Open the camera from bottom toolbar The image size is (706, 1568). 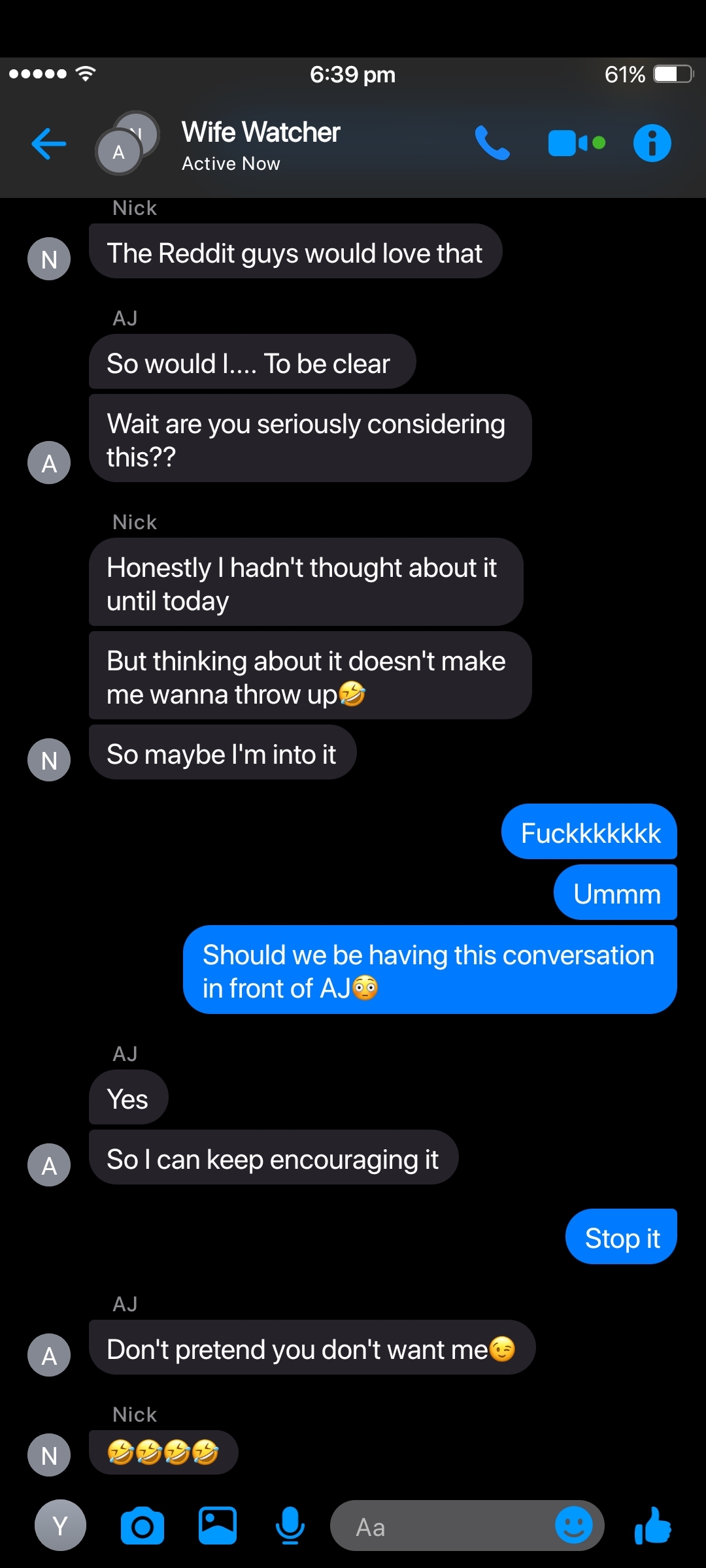click(x=143, y=1526)
